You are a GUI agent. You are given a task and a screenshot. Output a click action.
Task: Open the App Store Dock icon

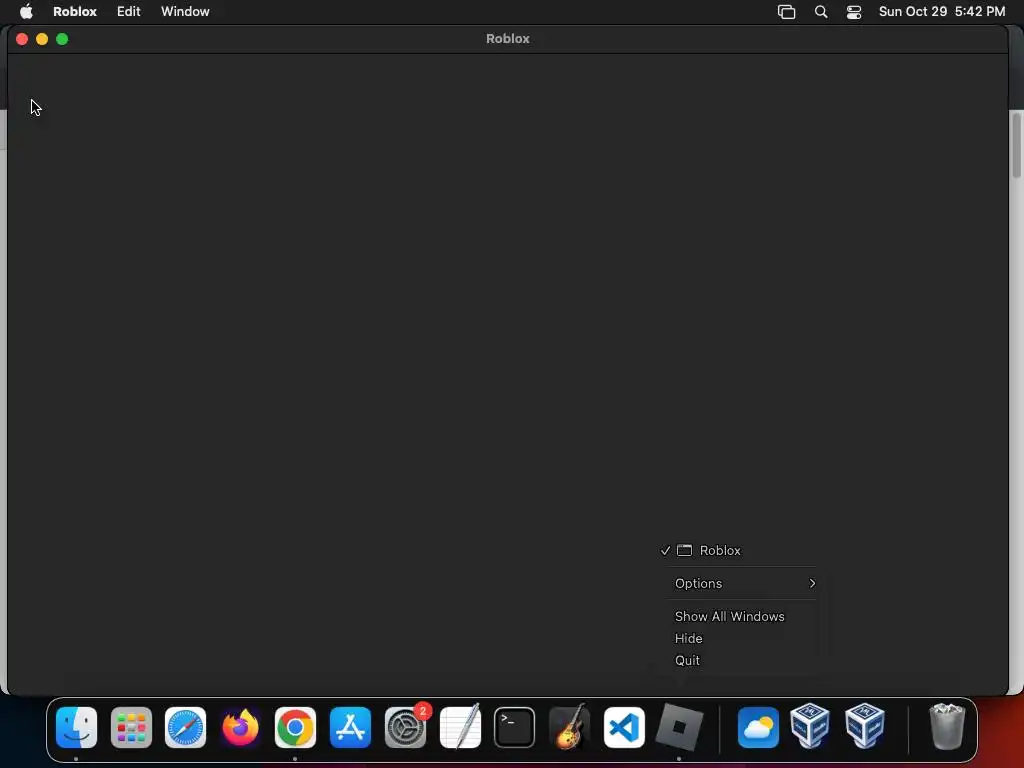point(350,727)
